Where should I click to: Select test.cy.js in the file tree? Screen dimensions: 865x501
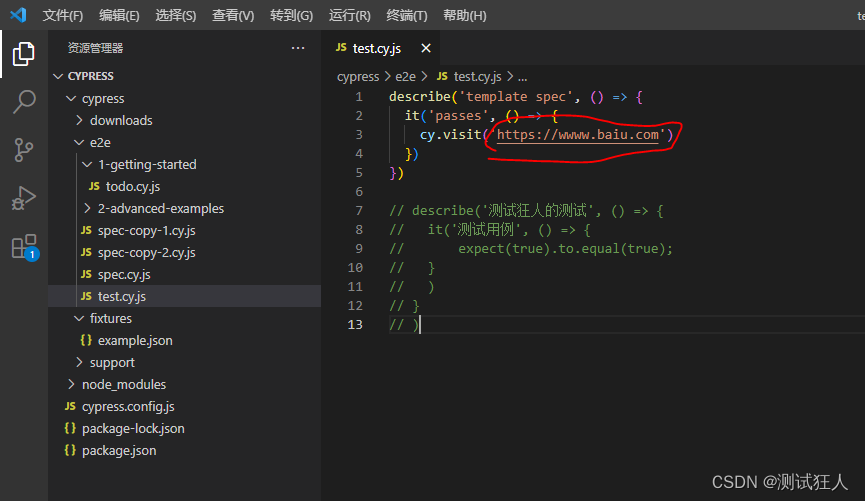pyautogui.click(x=185, y=296)
